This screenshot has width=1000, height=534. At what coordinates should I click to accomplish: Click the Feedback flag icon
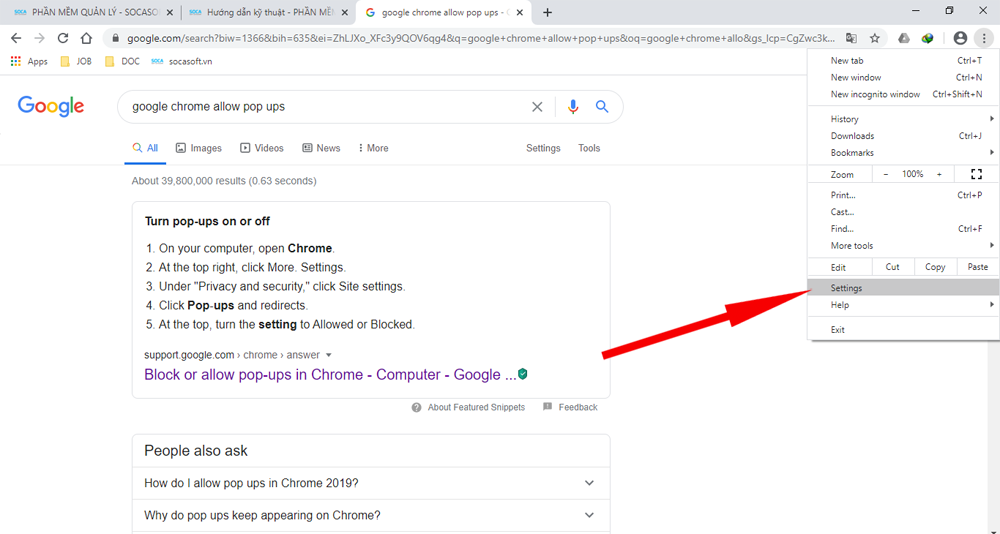point(547,407)
